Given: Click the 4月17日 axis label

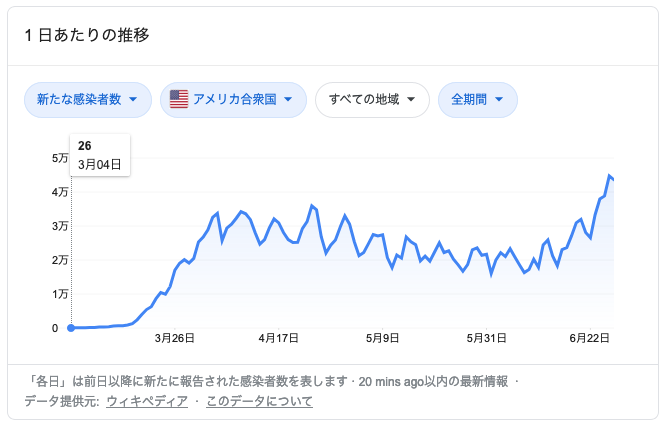Looking at the screenshot, I should 279,338.
